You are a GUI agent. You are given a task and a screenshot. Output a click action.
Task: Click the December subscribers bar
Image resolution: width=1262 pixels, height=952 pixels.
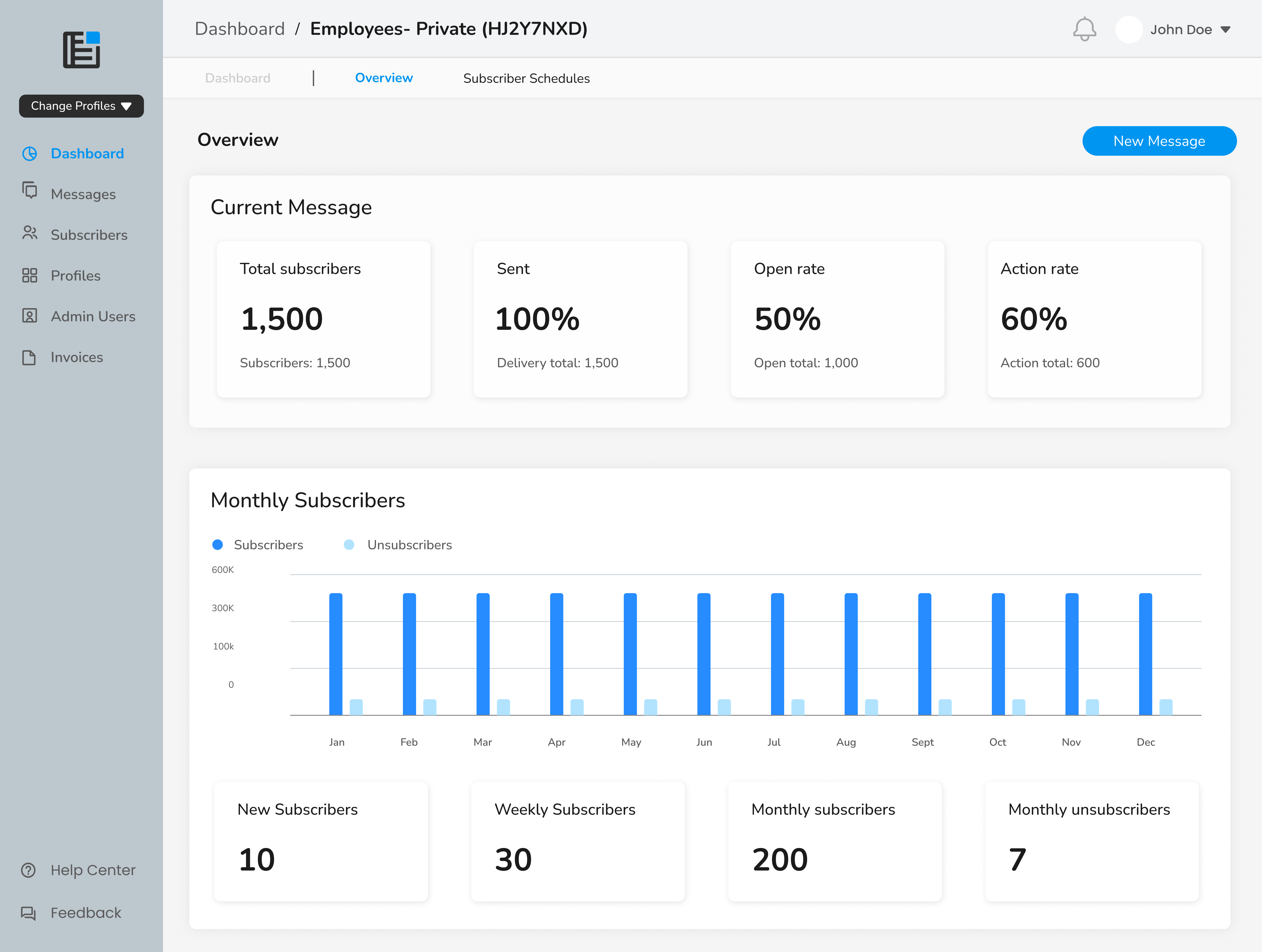pos(1146,654)
